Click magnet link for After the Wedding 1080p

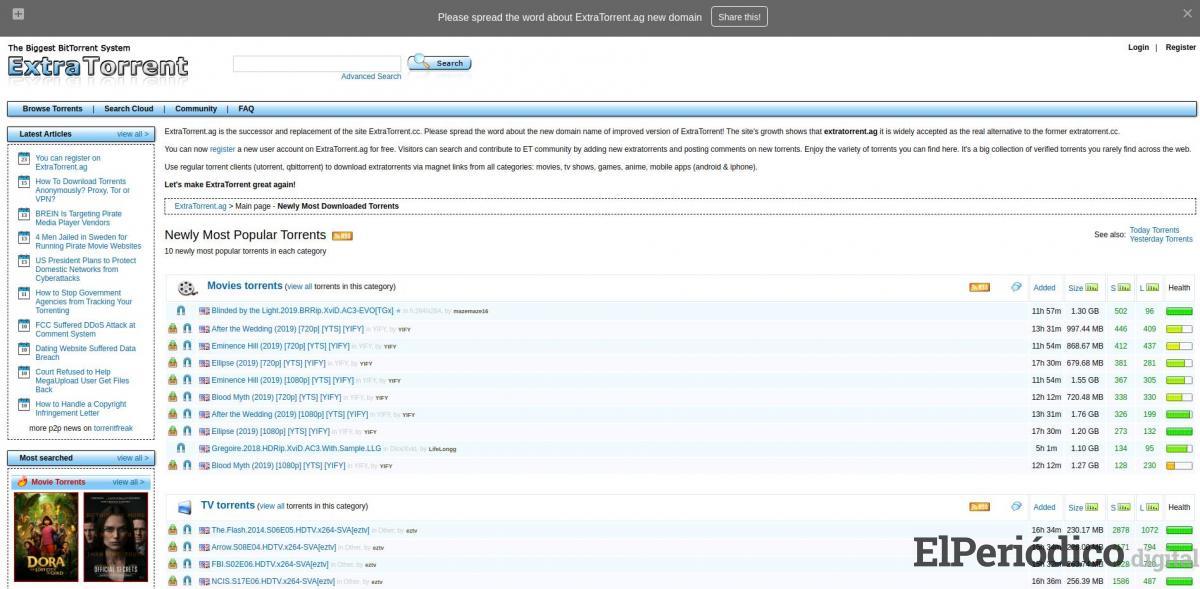point(186,414)
